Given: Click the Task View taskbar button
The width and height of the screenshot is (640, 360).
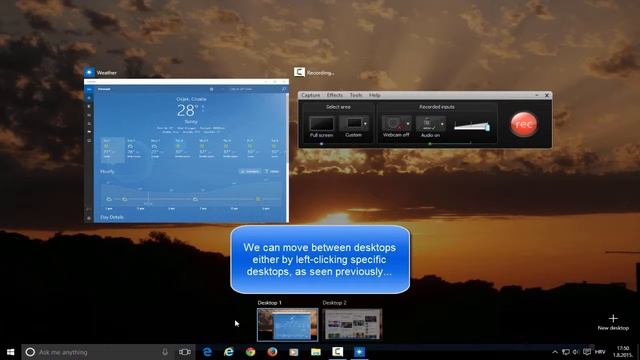Looking at the screenshot, I should [x=185, y=352].
